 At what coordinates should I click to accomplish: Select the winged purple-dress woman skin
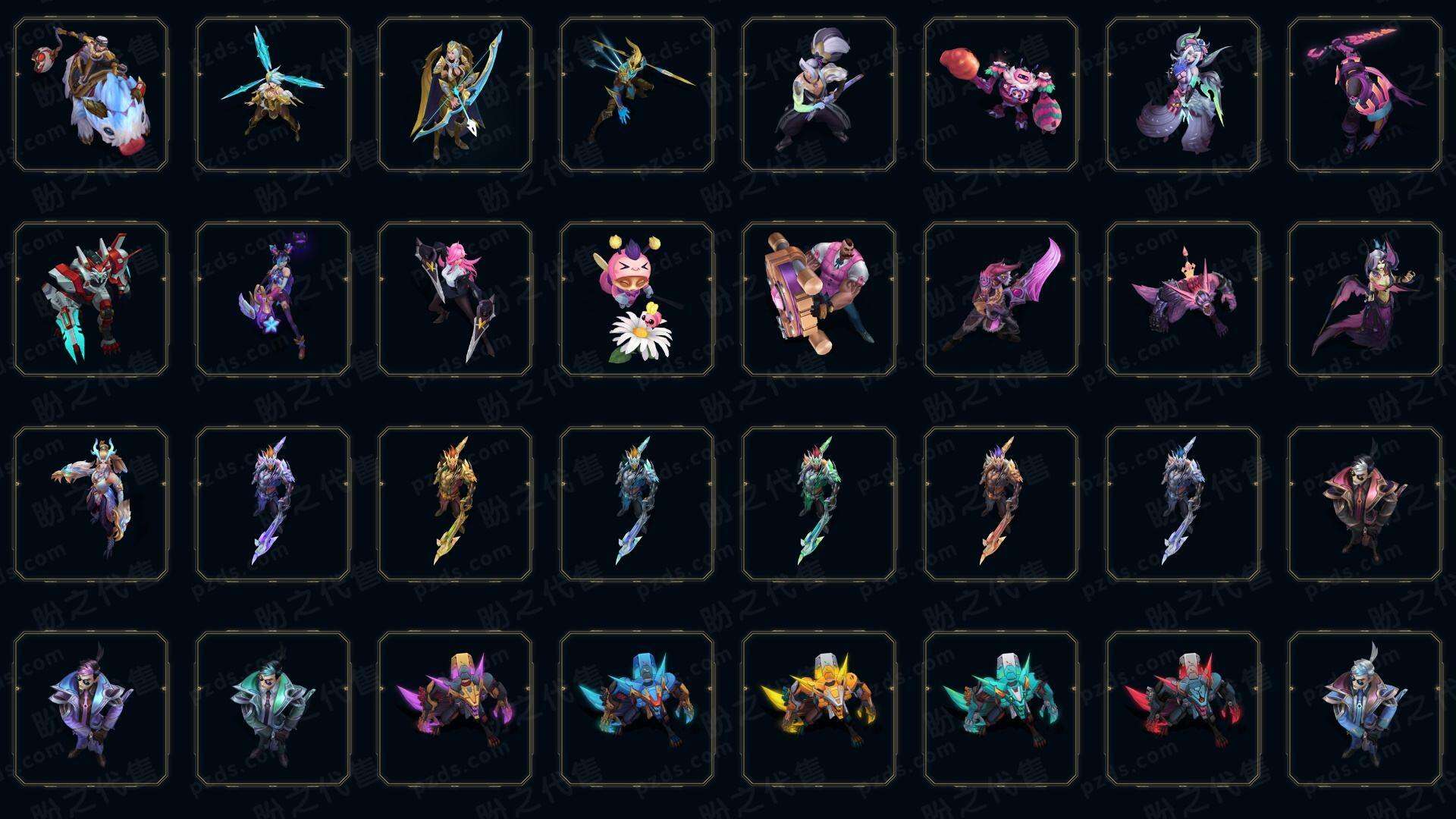[1365, 299]
